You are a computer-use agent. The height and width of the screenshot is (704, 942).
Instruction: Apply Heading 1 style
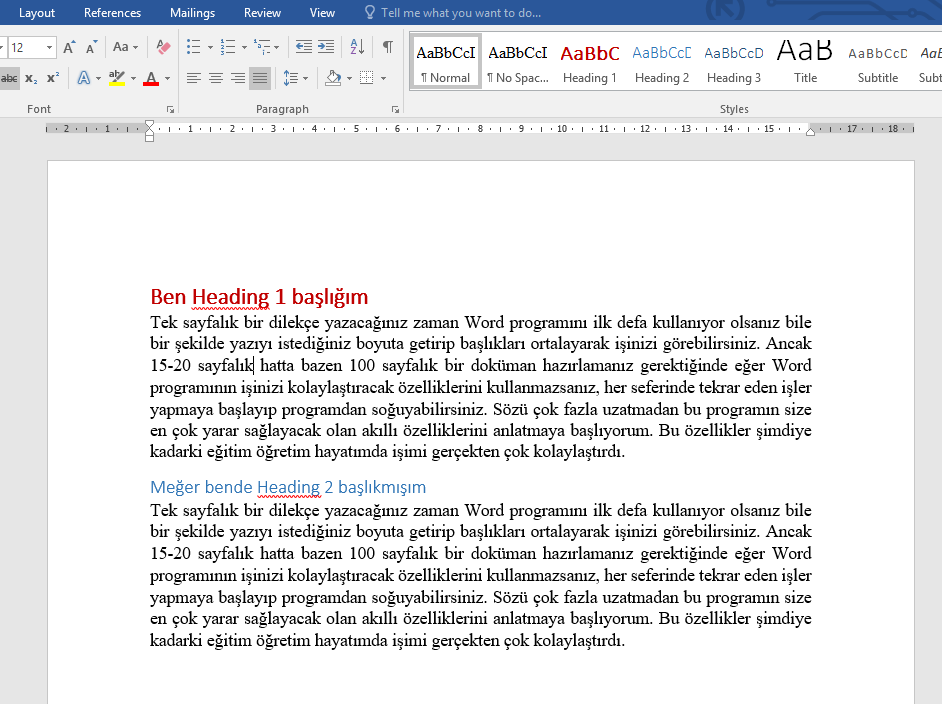click(x=590, y=63)
